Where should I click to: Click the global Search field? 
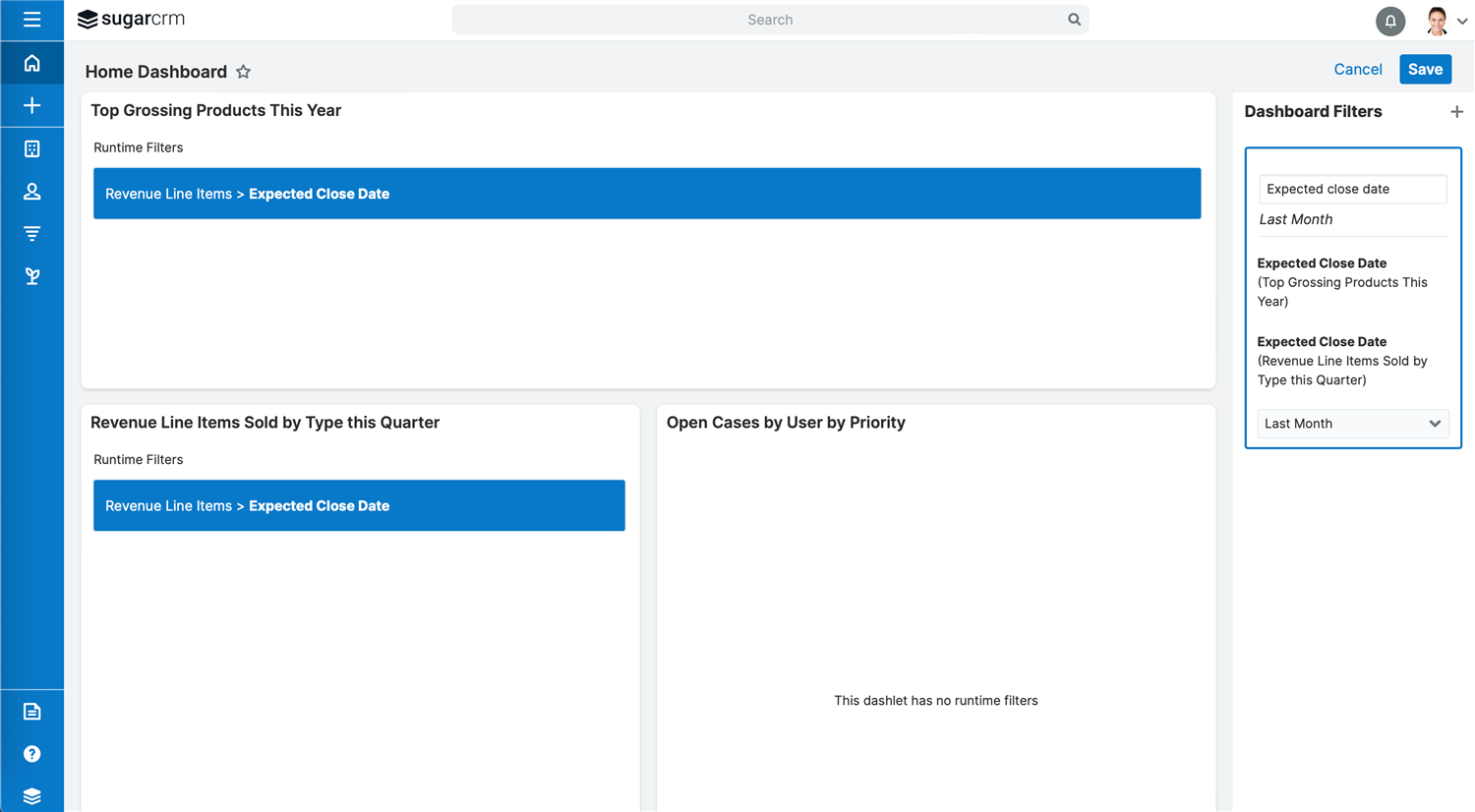pyautogui.click(x=769, y=20)
